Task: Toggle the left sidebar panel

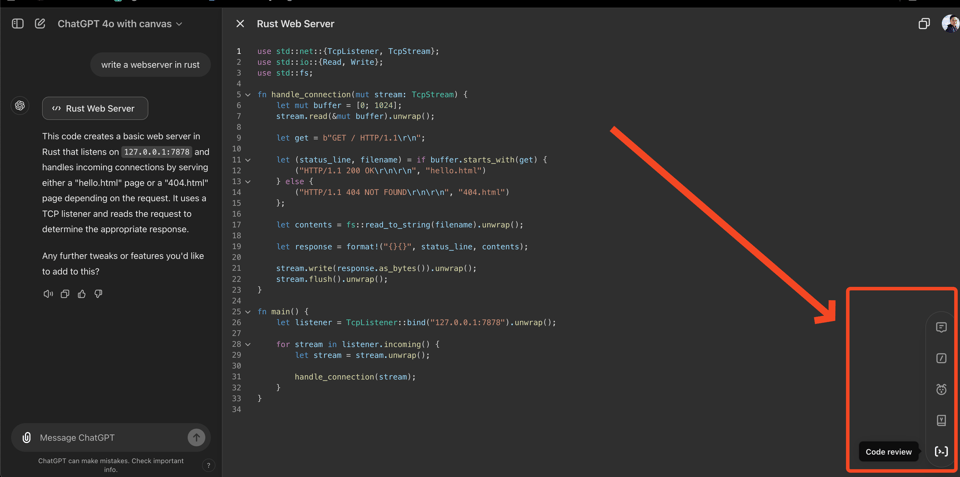Action: (18, 24)
